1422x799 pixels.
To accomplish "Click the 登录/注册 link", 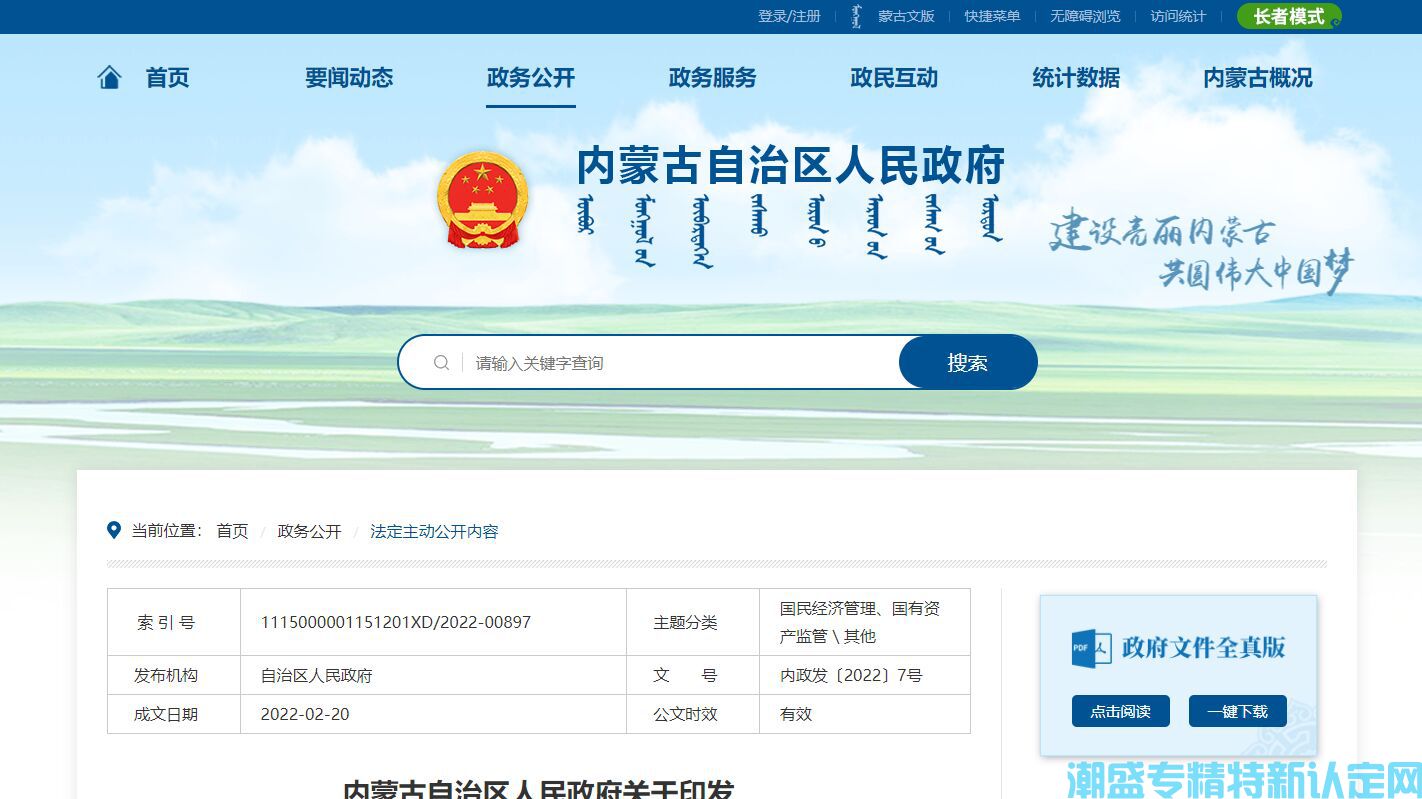I will (x=789, y=16).
